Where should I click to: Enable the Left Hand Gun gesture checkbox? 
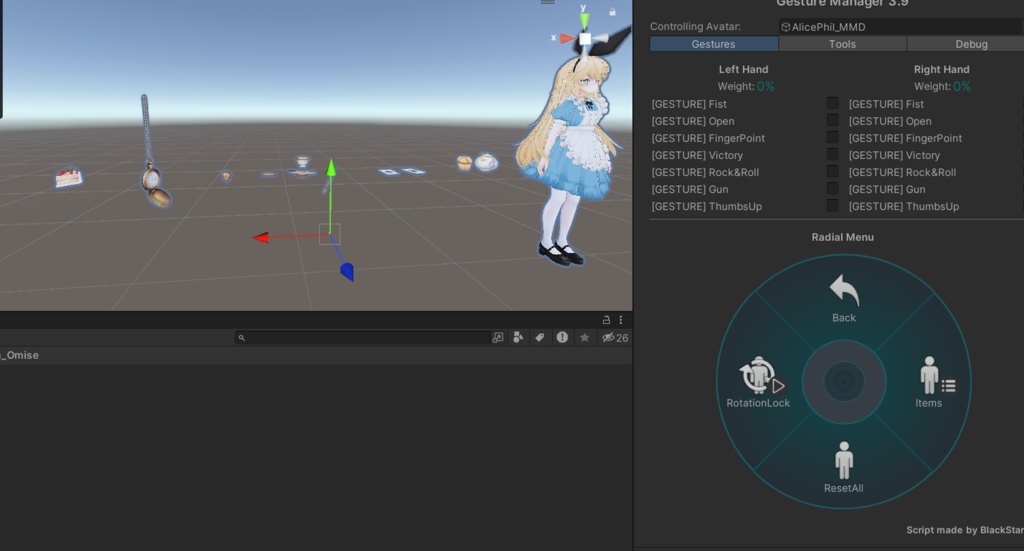point(833,188)
